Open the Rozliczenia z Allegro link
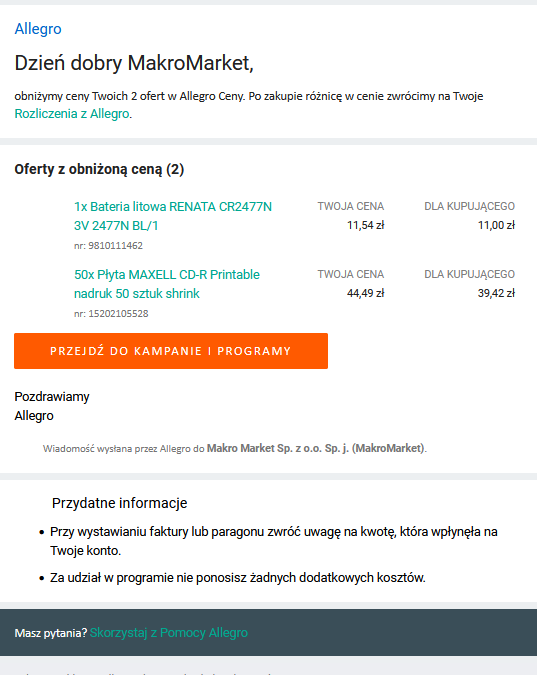537x675 pixels. click(72, 114)
